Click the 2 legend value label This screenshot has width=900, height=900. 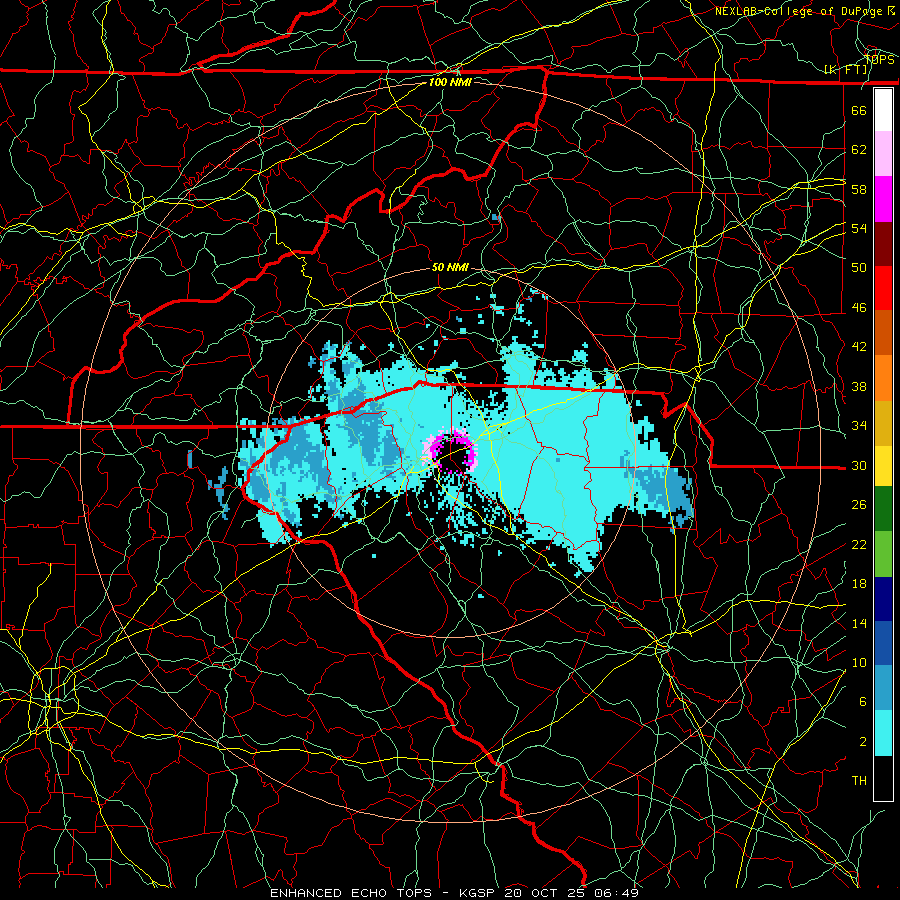[x=863, y=742]
